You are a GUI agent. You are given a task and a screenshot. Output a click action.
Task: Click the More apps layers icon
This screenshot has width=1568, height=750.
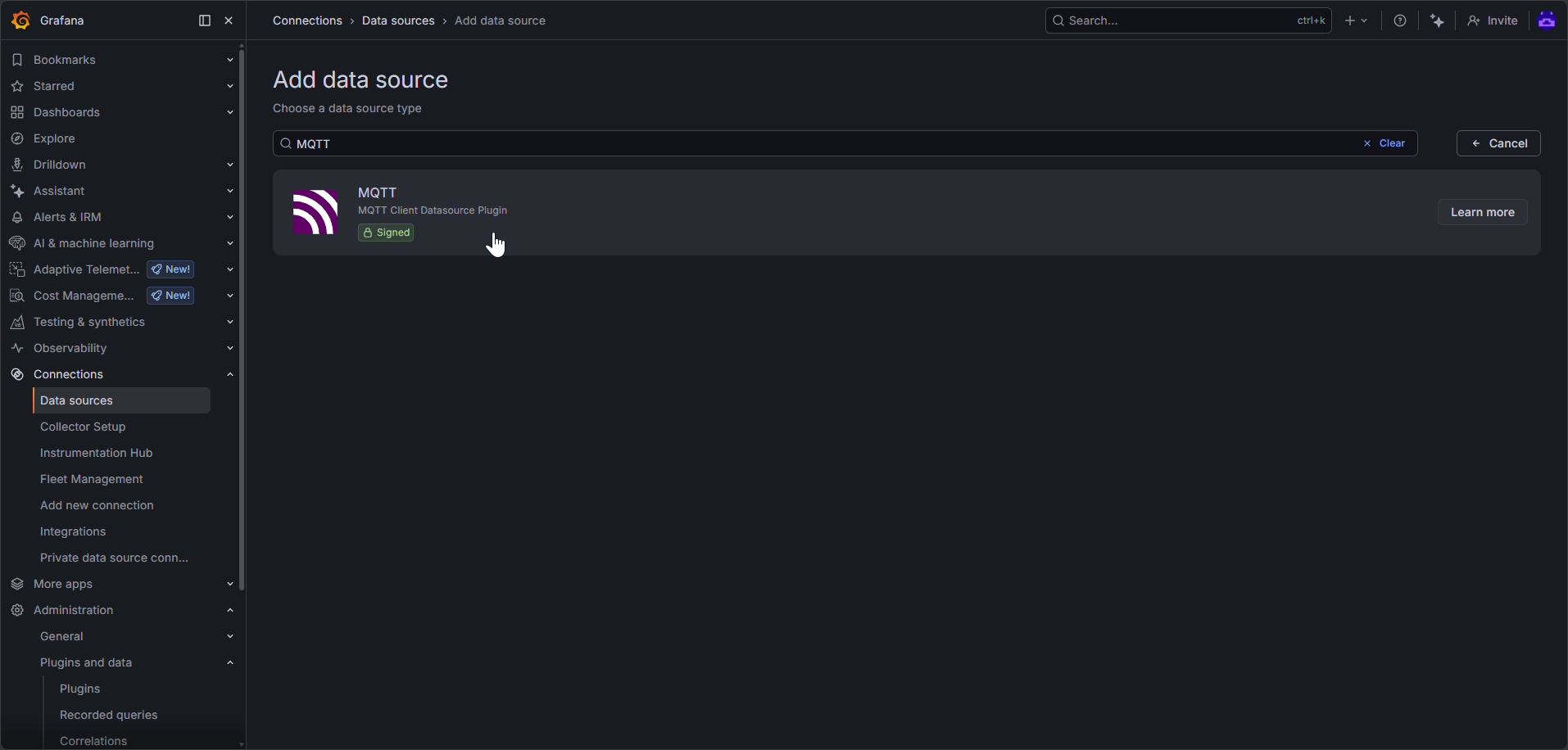coord(17,584)
